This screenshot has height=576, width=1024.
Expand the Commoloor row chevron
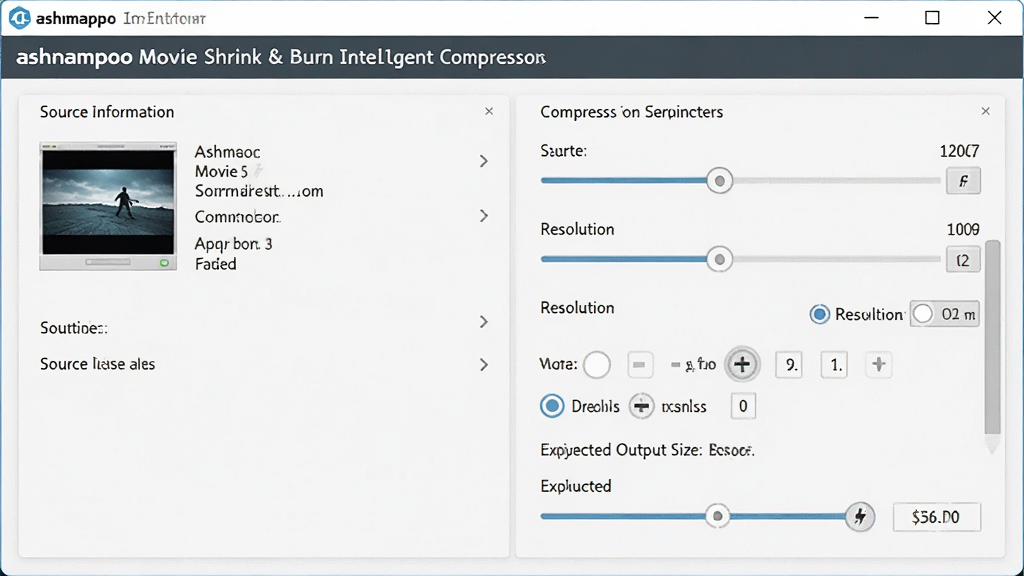(483, 216)
